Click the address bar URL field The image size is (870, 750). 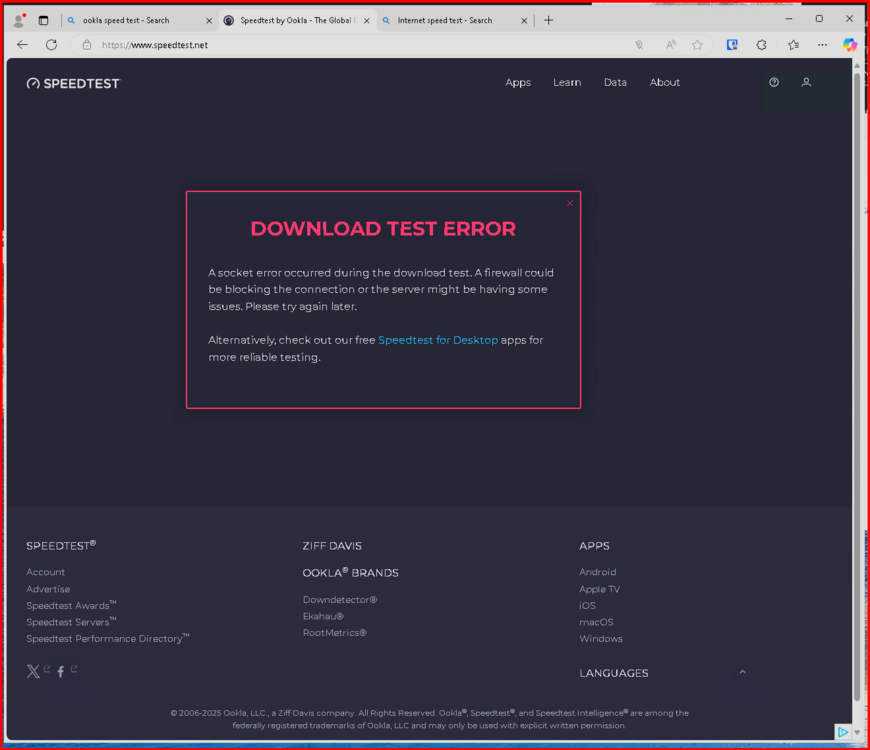pyautogui.click(x=355, y=45)
